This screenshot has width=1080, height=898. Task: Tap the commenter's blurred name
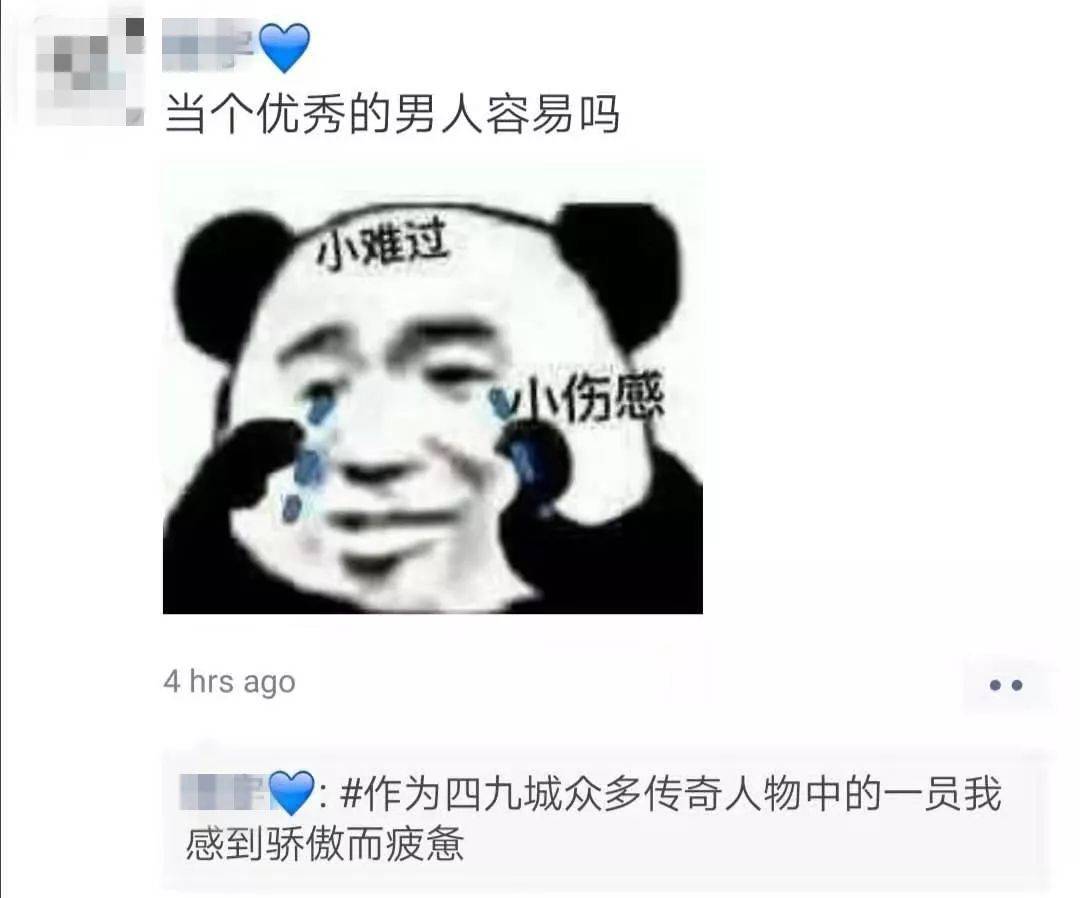pos(222,793)
